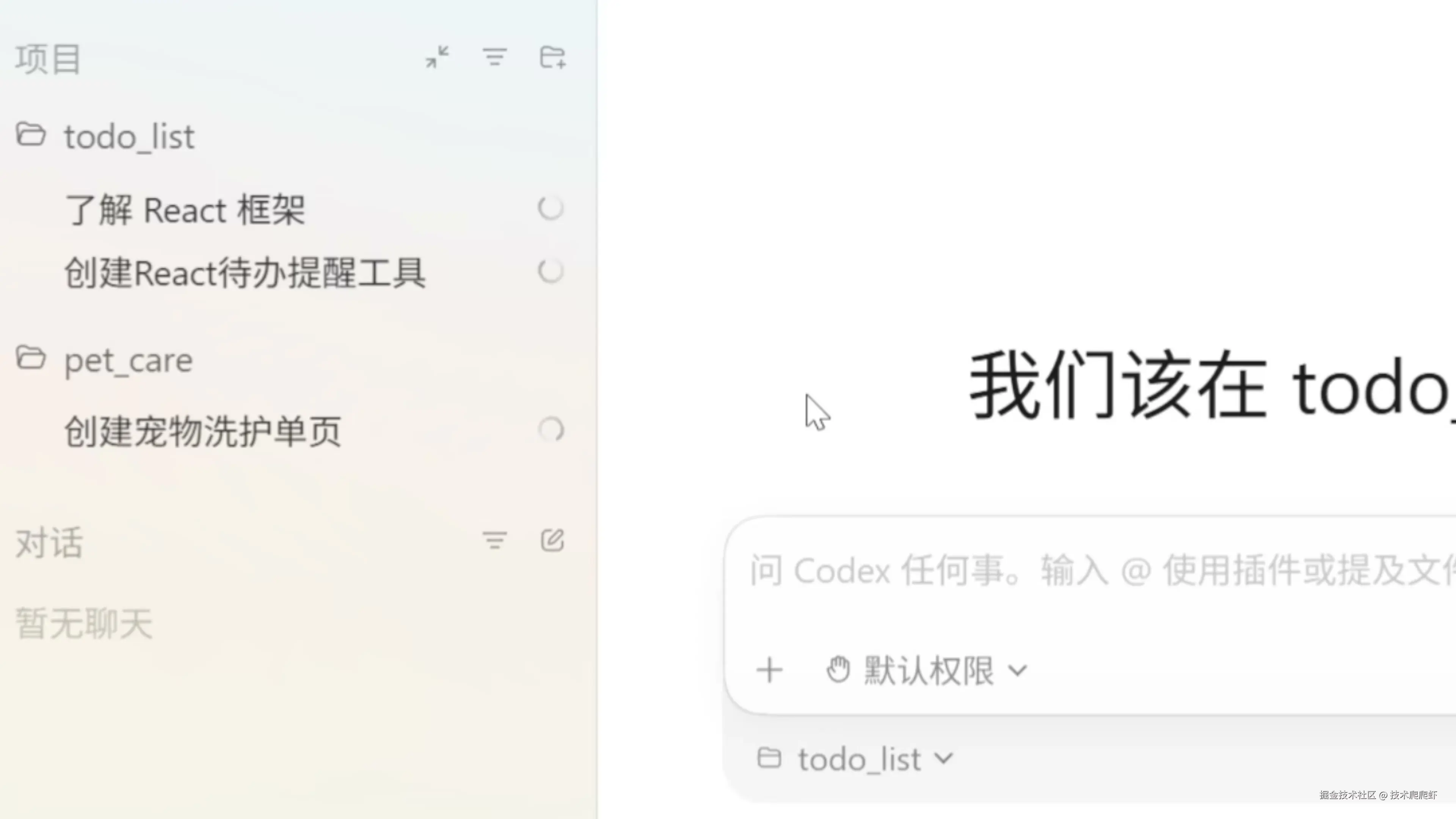This screenshot has width=1456, height=819.
Task: Click the 对话 section header
Action: click(49, 543)
